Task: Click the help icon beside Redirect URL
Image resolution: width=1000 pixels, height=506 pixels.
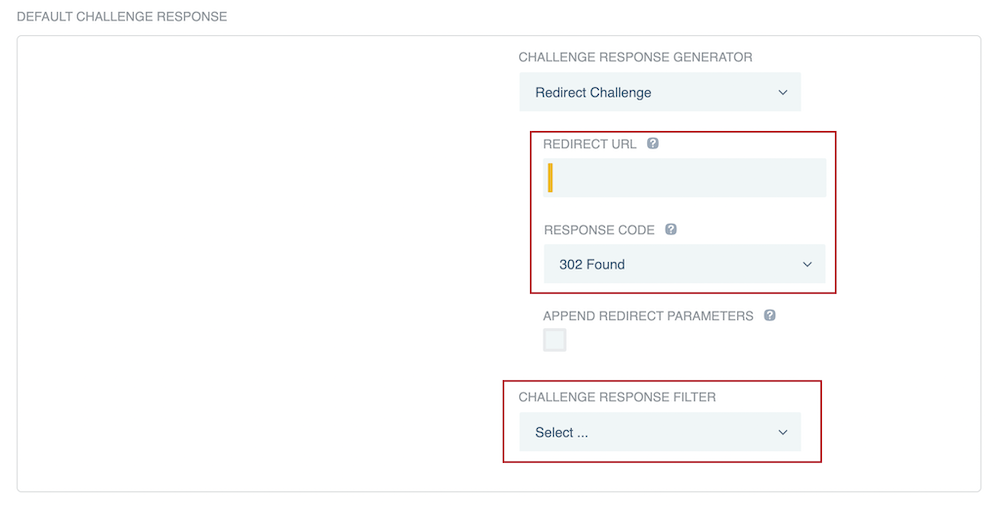Action: pyautogui.click(x=653, y=144)
